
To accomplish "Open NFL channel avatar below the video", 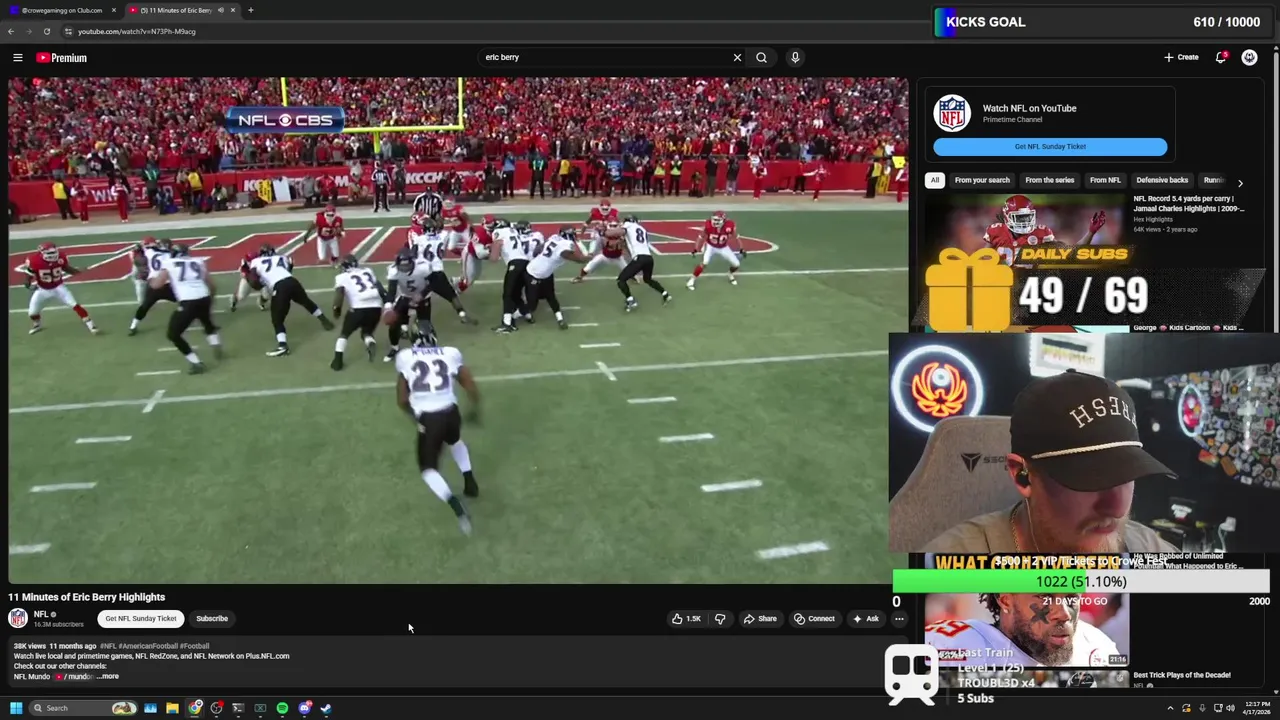I will click(x=18, y=618).
